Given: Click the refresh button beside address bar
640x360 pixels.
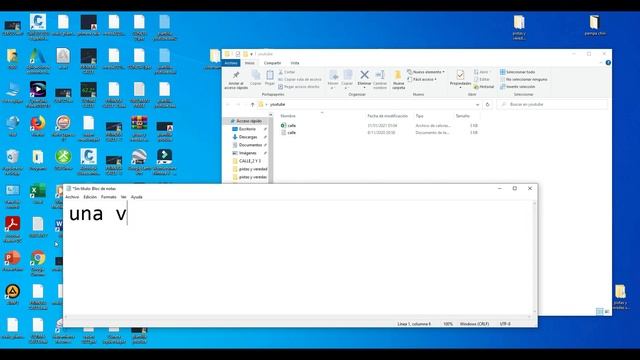Looking at the screenshot, I should (x=487, y=104).
